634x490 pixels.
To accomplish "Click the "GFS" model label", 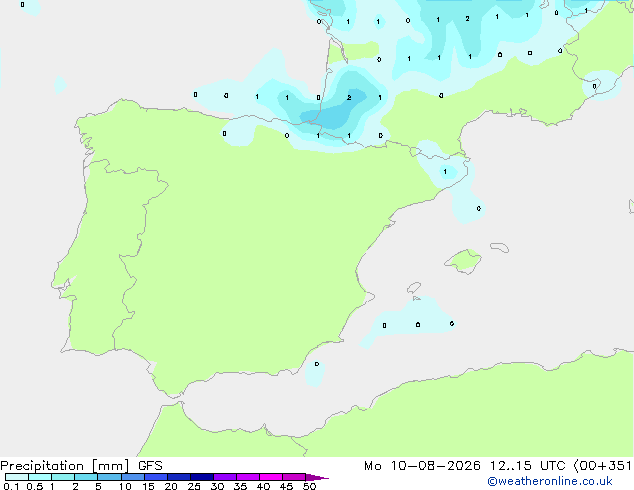I will pyautogui.click(x=150, y=466).
